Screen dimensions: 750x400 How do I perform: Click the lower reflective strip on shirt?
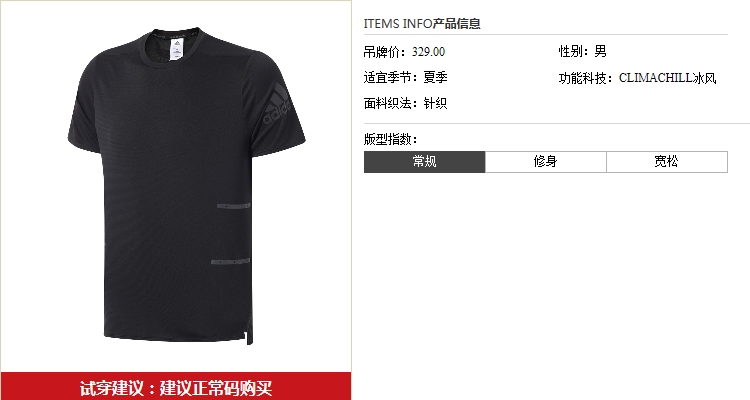(x=230, y=262)
